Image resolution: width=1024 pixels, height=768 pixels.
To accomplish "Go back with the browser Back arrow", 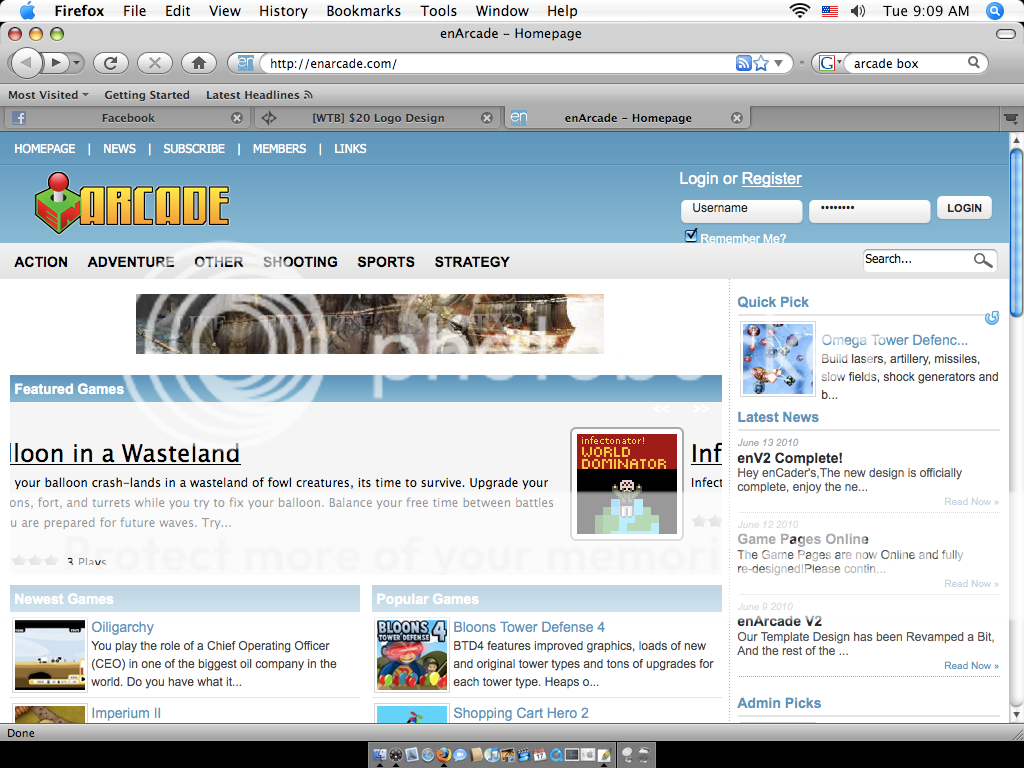I will point(26,63).
